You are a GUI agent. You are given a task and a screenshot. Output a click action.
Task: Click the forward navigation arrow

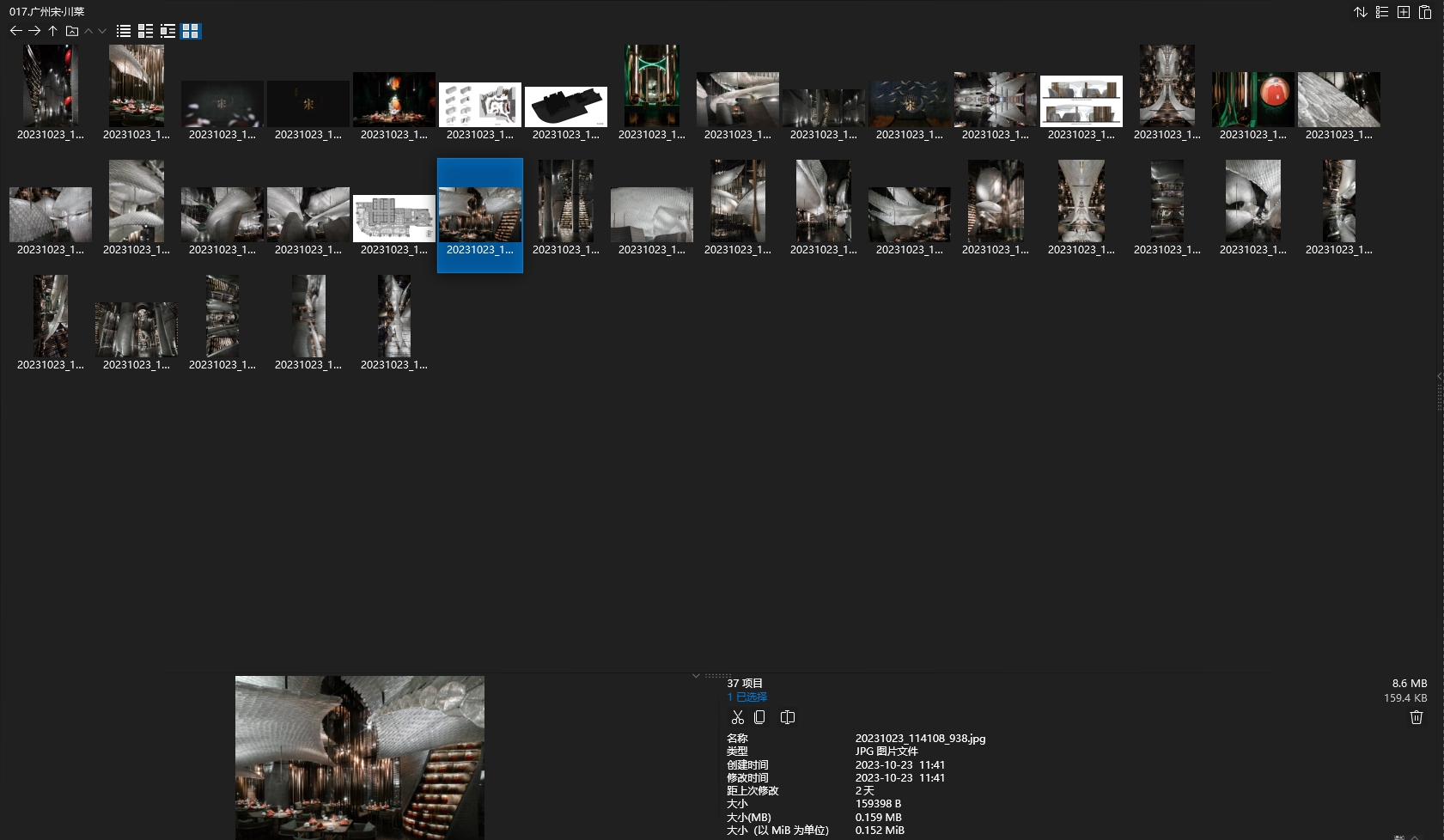34,31
